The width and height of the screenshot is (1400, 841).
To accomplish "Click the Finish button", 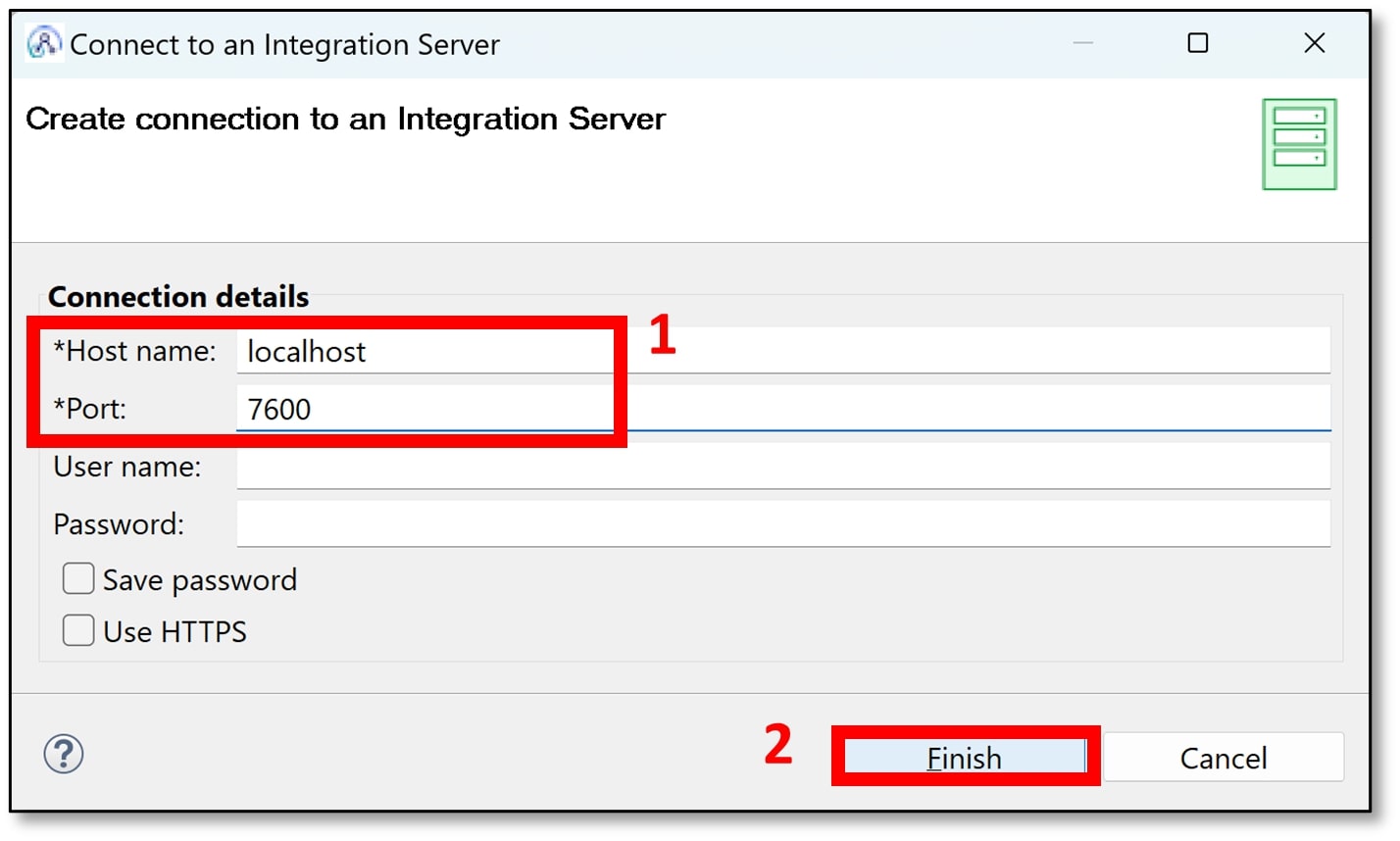I will (x=964, y=757).
